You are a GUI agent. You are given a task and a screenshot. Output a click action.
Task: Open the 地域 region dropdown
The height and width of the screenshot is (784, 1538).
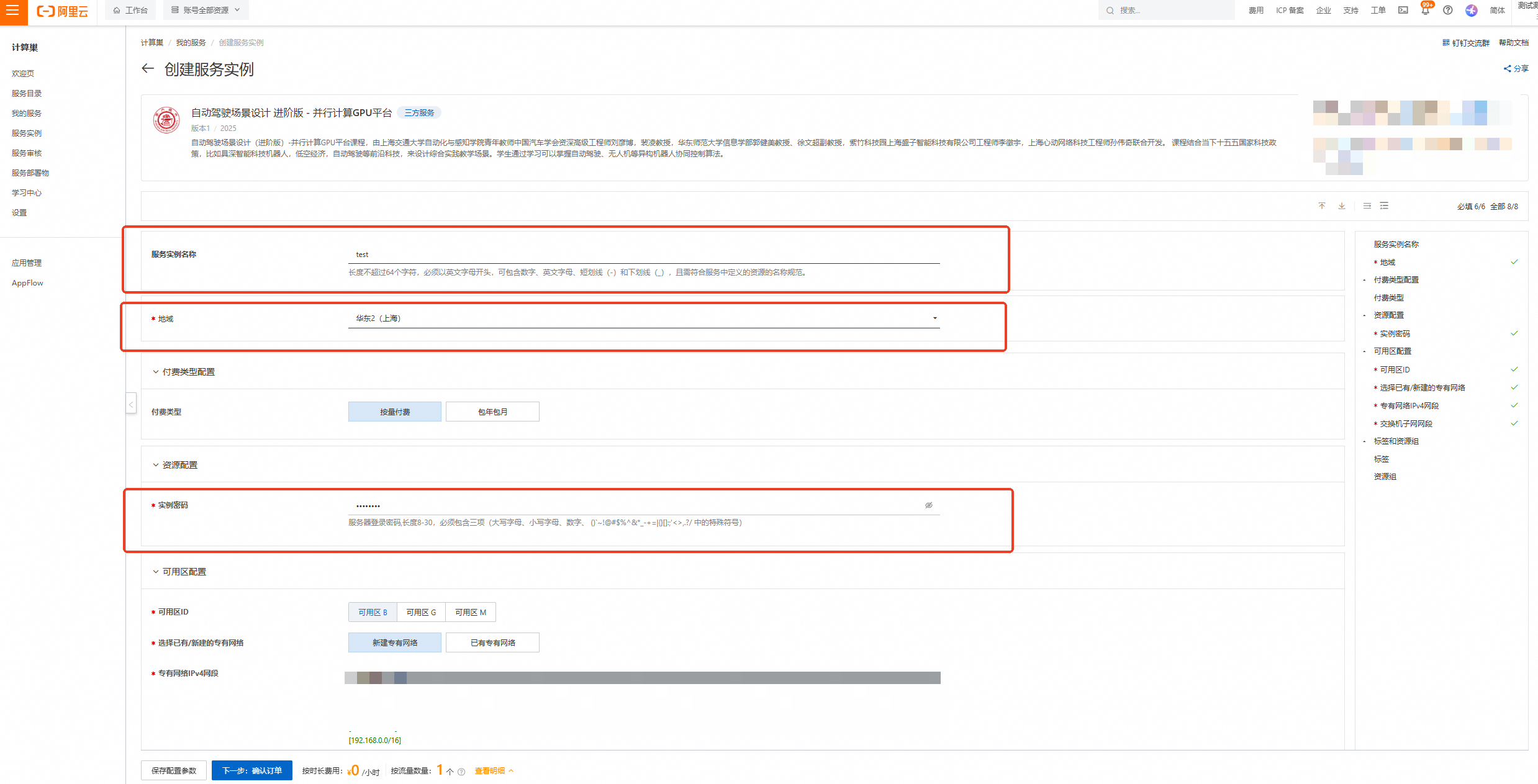click(x=644, y=318)
